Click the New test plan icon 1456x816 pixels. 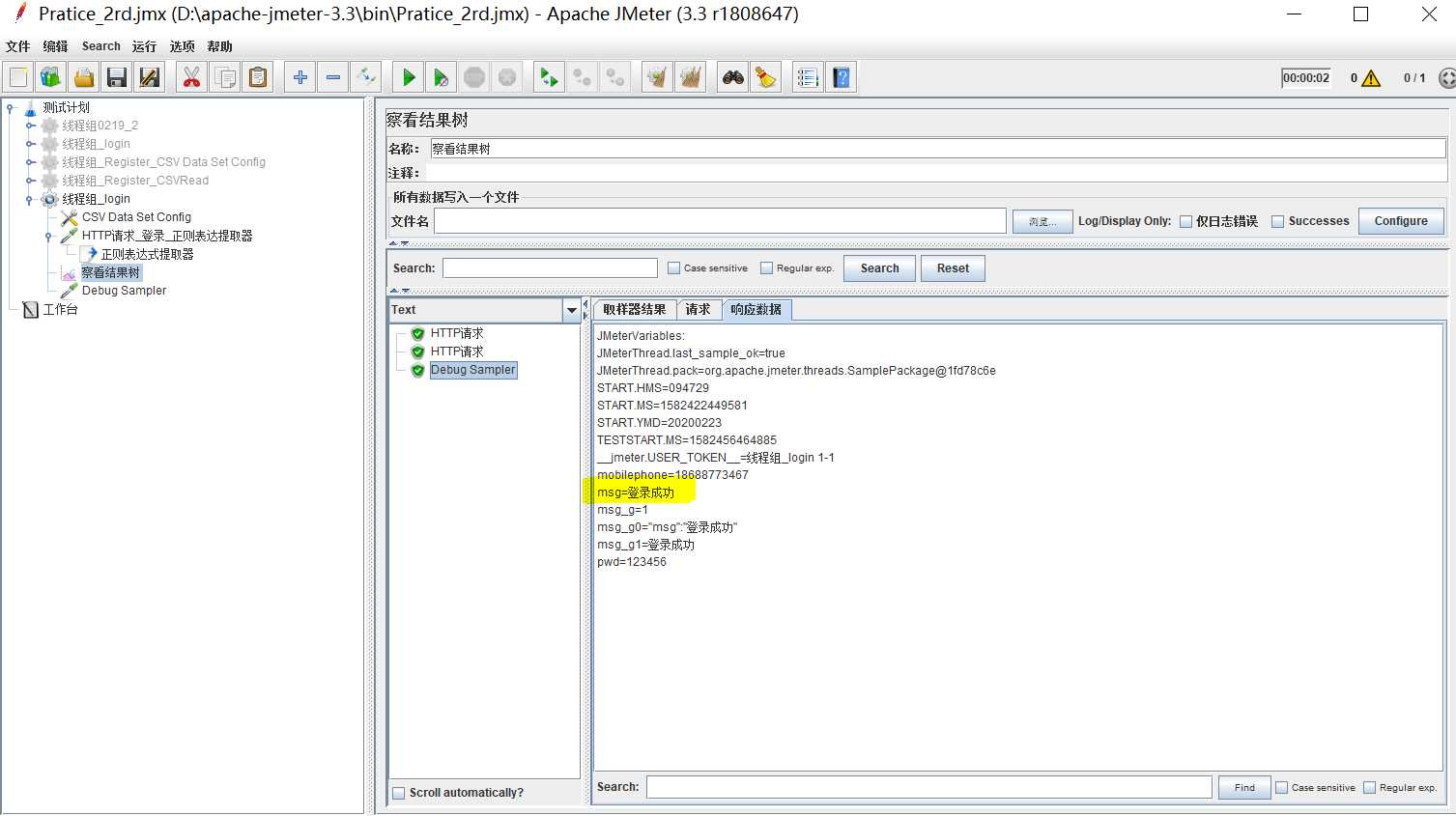coord(18,77)
